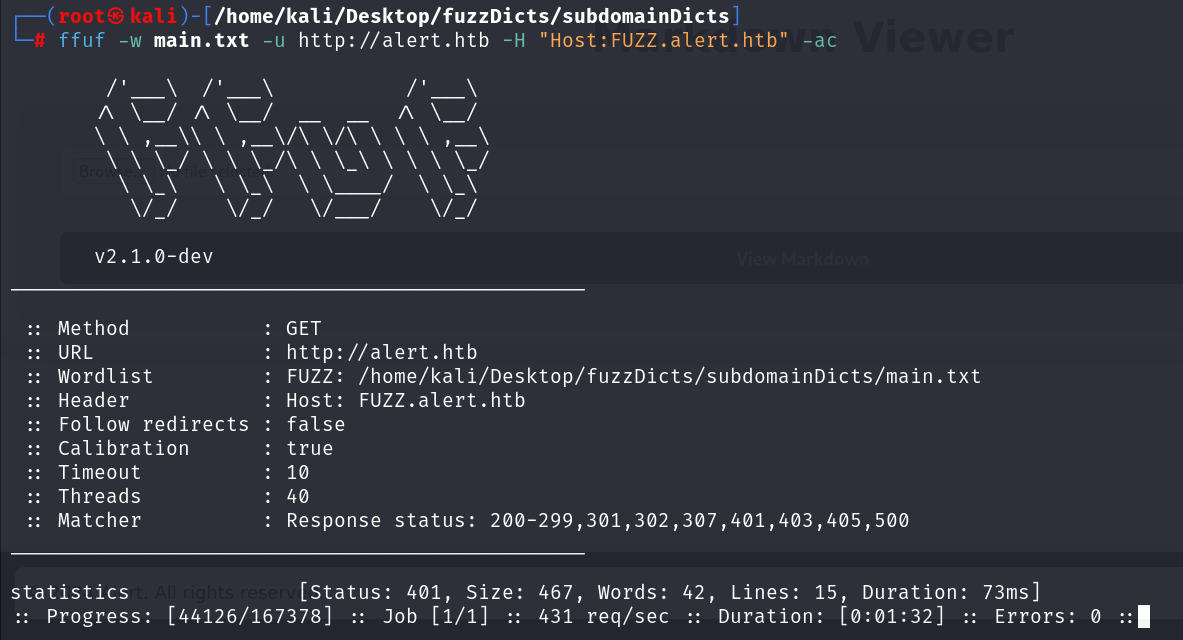Image resolution: width=1183 pixels, height=640 pixels.
Task: Click the v2.1.0-dev version text
Action: 154,257
